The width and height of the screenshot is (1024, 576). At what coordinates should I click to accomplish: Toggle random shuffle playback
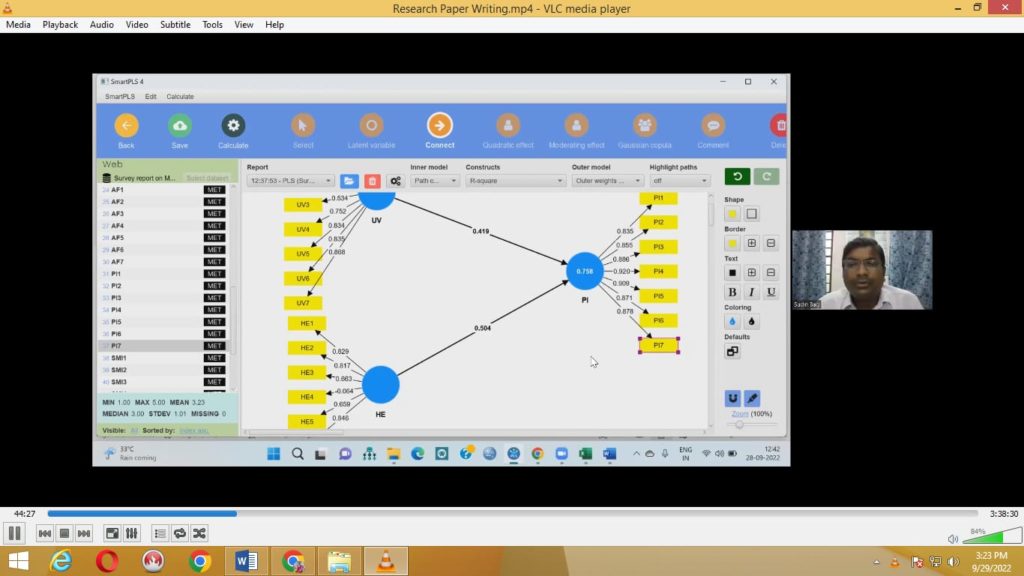click(199, 533)
